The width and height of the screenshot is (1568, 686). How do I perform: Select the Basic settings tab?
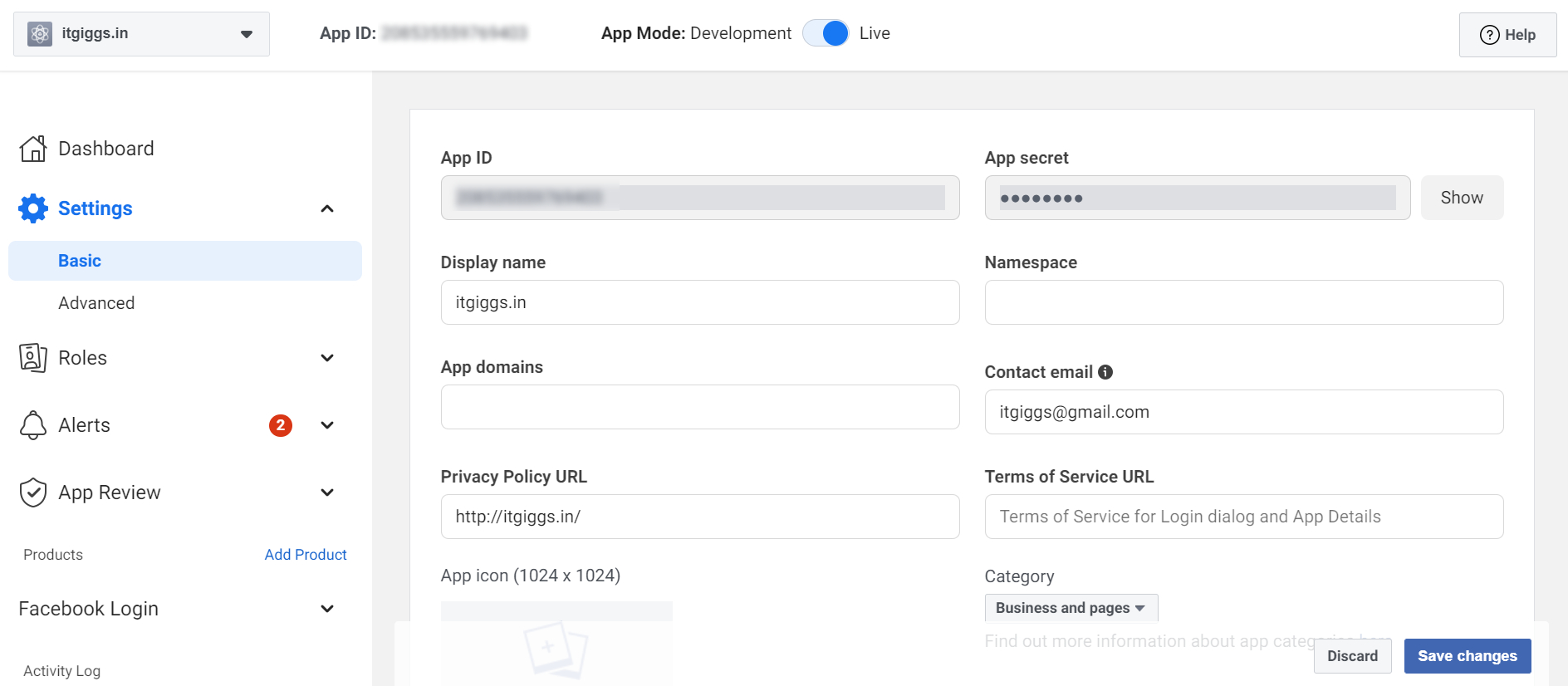point(185,261)
